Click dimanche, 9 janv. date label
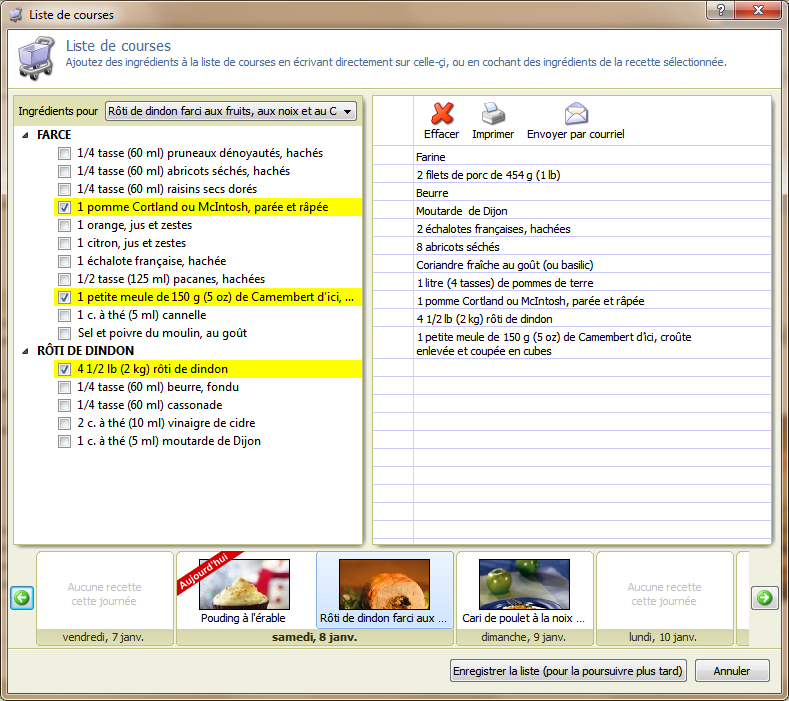Viewport: 789px width, 701px height. click(x=523, y=638)
